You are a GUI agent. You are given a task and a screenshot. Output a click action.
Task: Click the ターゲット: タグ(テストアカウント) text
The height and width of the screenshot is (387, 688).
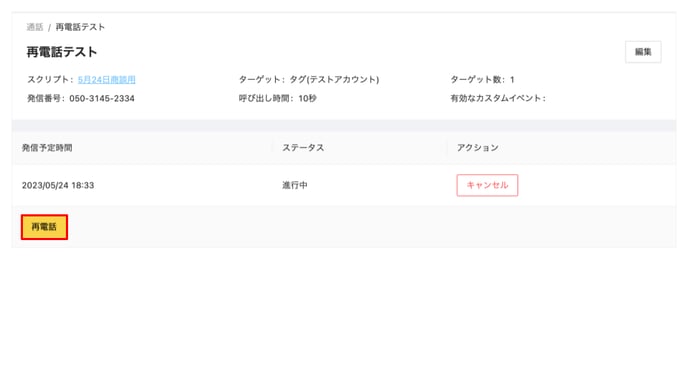tap(309, 79)
